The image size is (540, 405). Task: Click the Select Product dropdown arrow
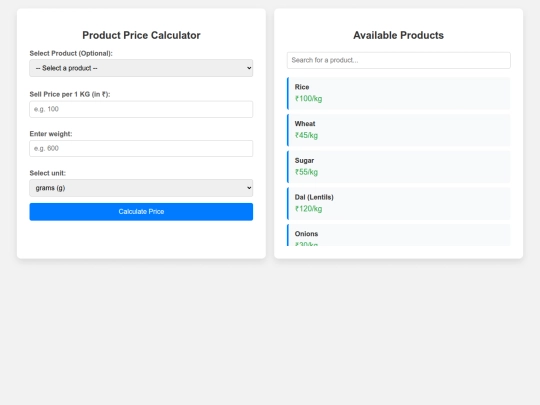249,68
